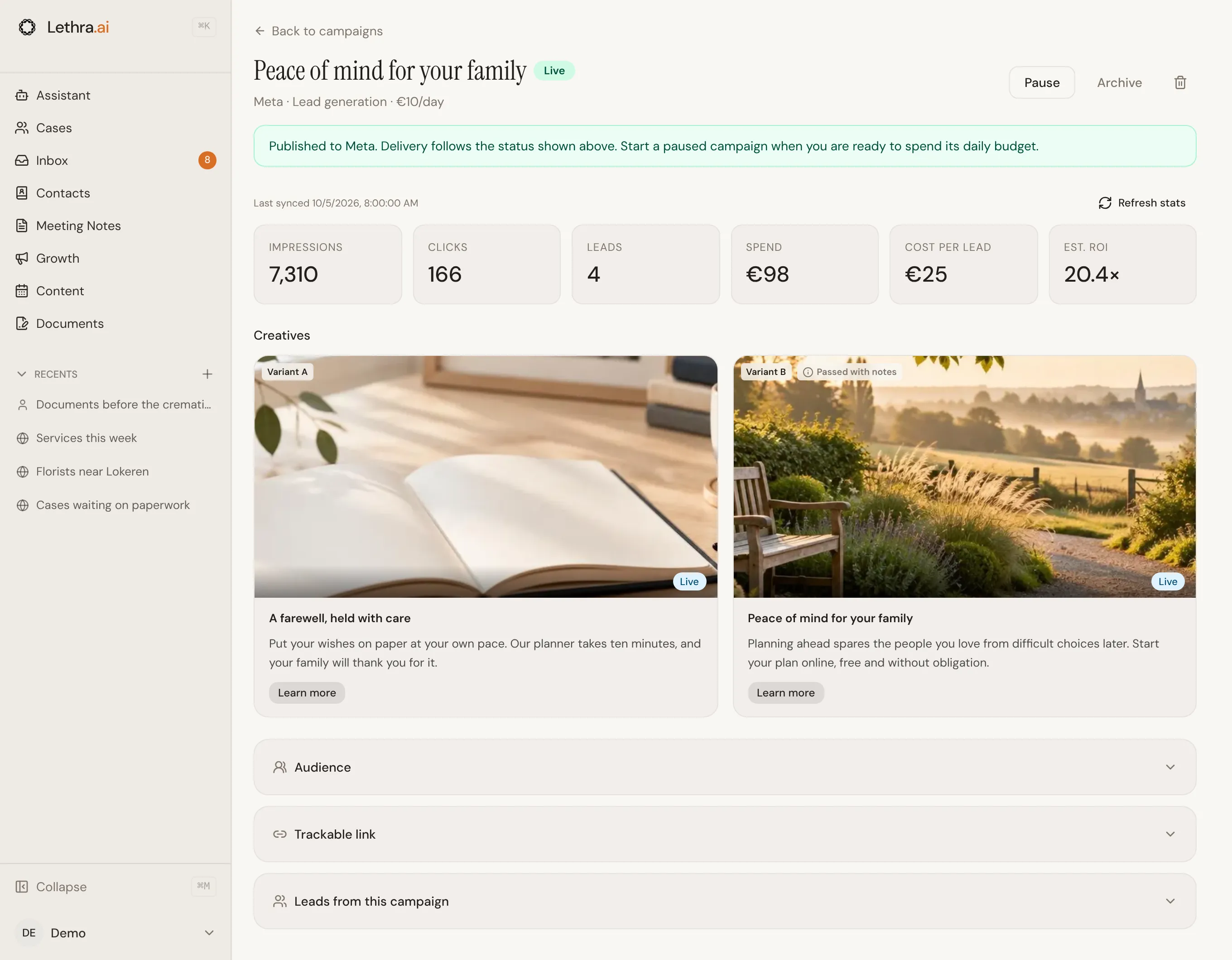
Task: Open the Inbox sidebar item
Action: click(x=115, y=161)
